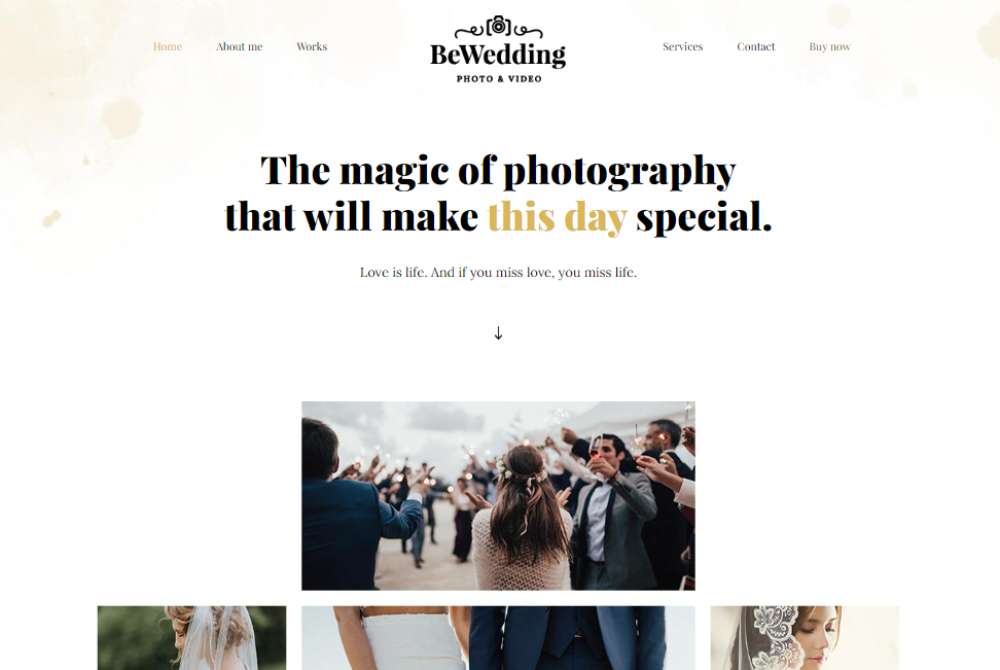Viewport: 1000px width, 670px height.
Task: Open the lace veil bride portrait
Action: point(805,637)
